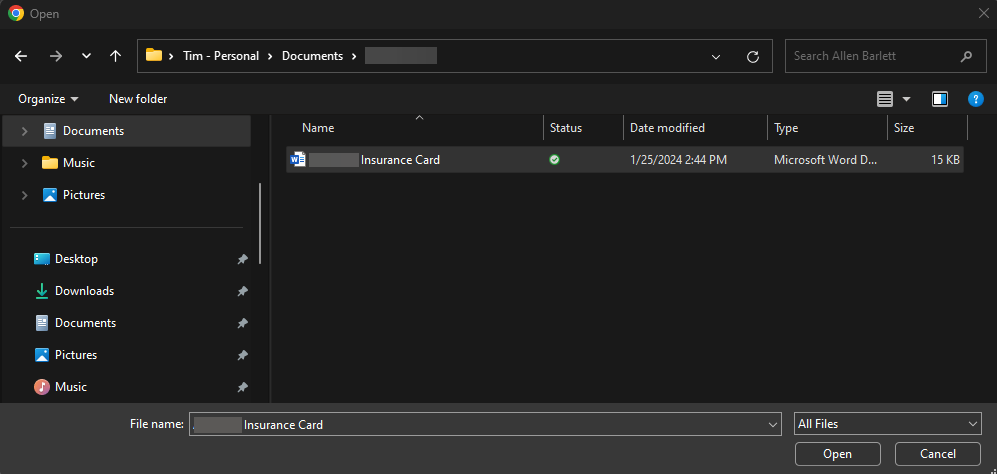
Task: Click New folder in the toolbar
Action: 138,99
